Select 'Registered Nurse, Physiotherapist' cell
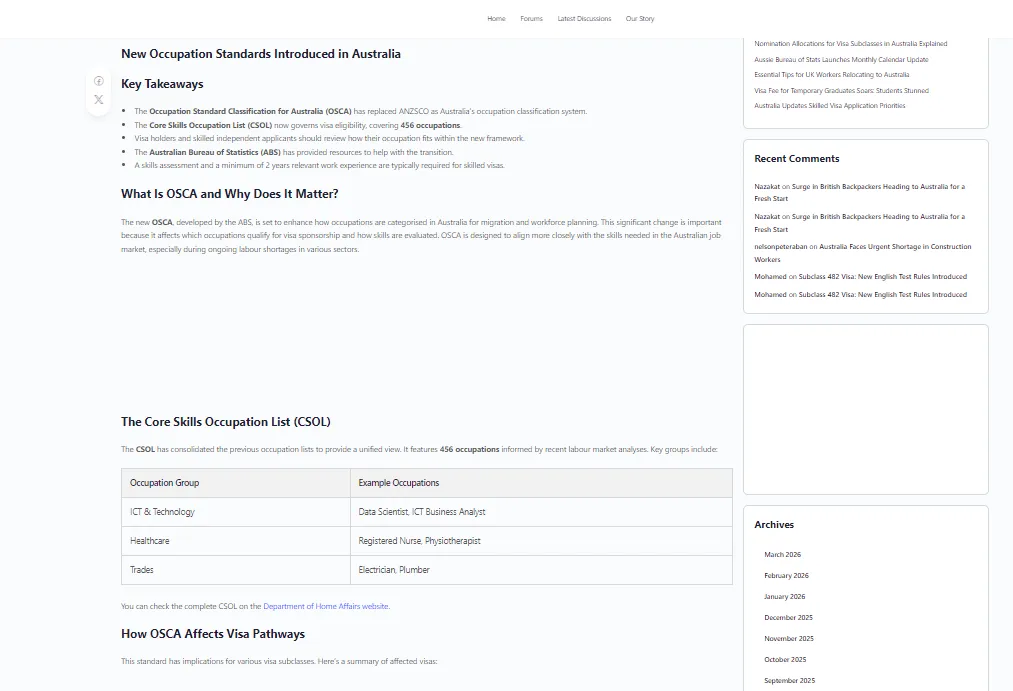Image resolution: width=1013 pixels, height=691 pixels. (541, 541)
